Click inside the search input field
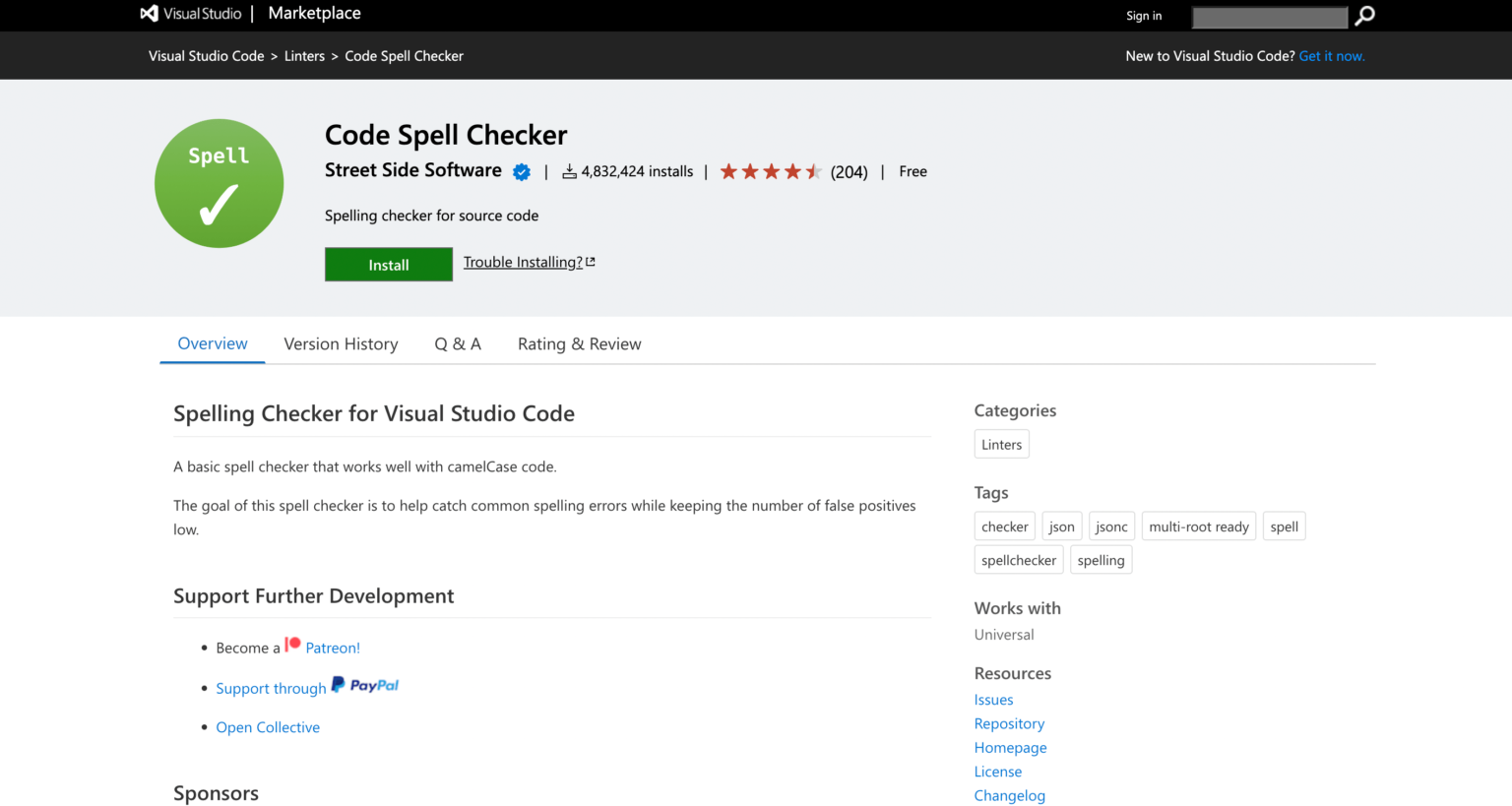The width and height of the screenshot is (1512, 806). 1270,17
